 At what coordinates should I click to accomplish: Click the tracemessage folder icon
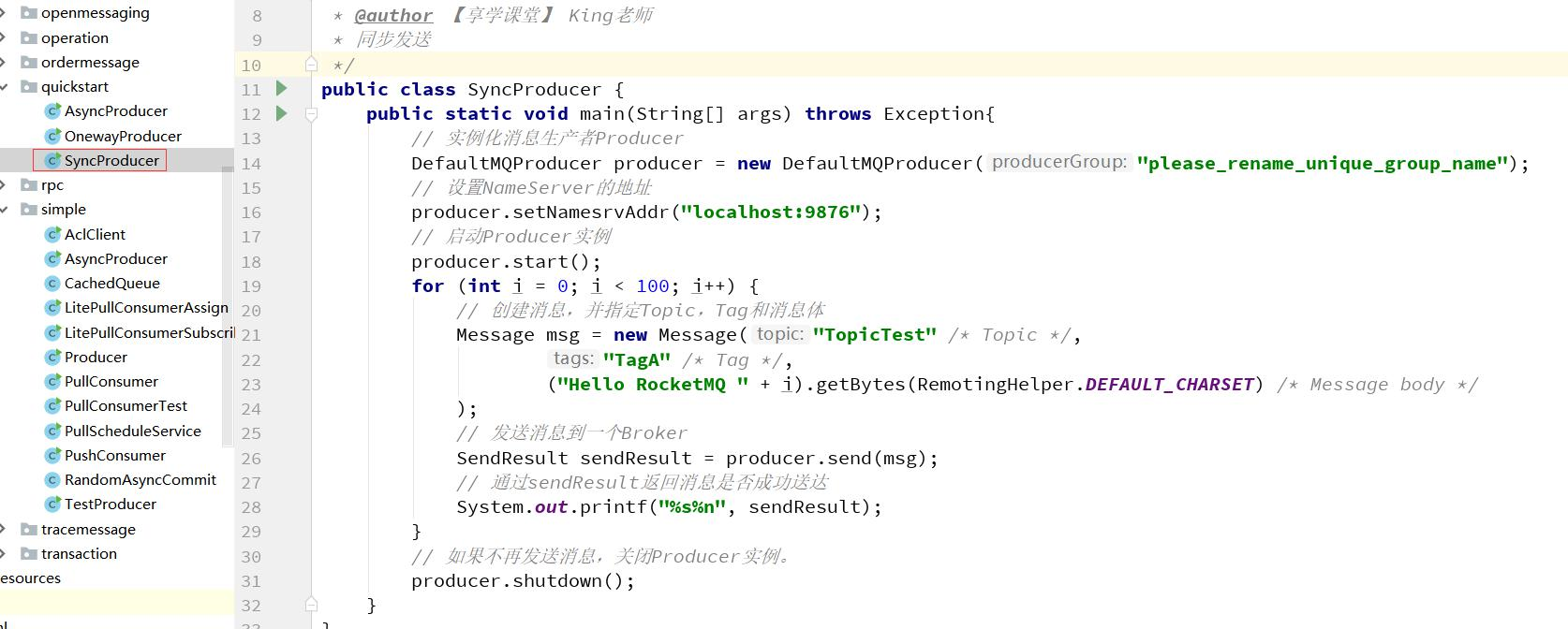(x=29, y=530)
